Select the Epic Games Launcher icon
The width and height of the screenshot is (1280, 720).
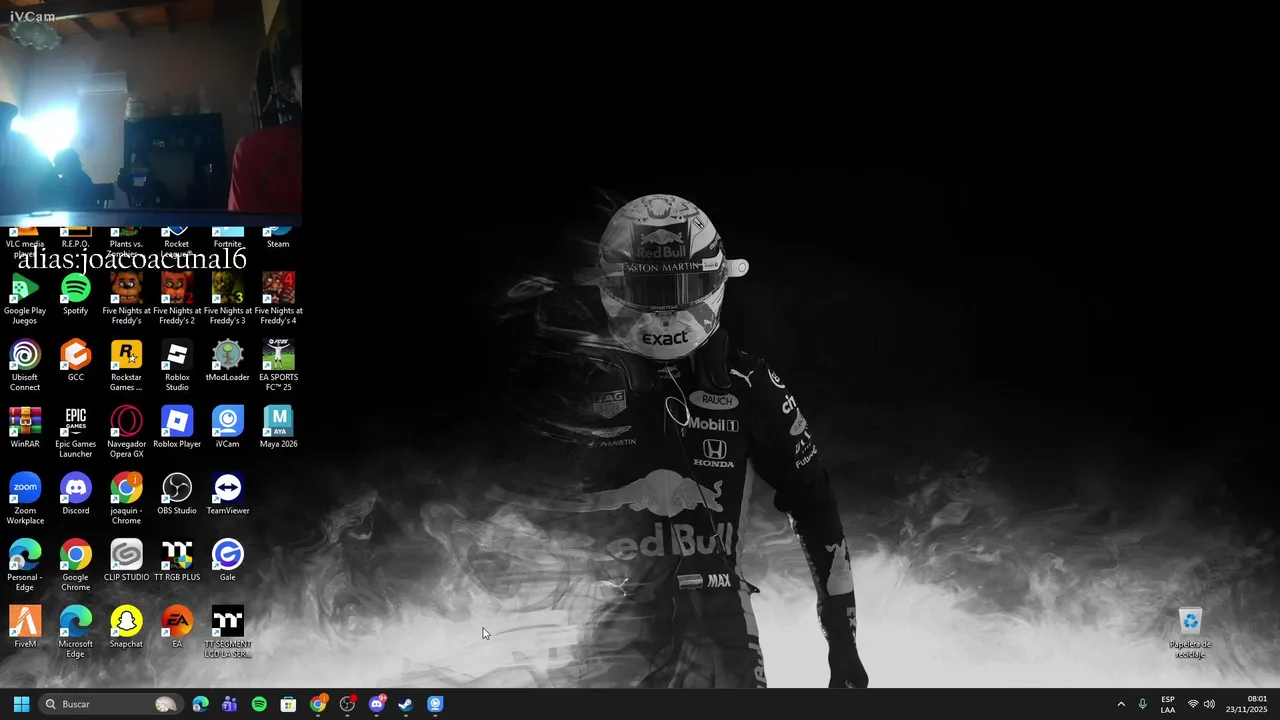[x=75, y=433]
